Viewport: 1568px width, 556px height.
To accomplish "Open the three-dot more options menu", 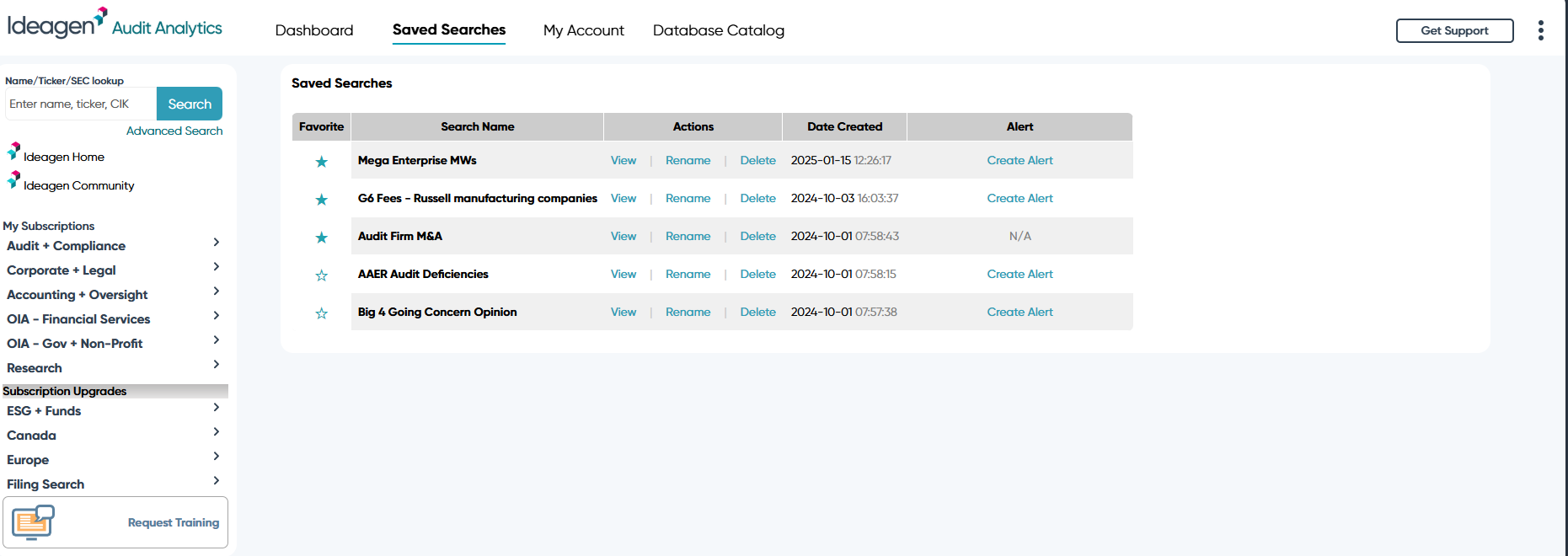I will pyautogui.click(x=1540, y=30).
